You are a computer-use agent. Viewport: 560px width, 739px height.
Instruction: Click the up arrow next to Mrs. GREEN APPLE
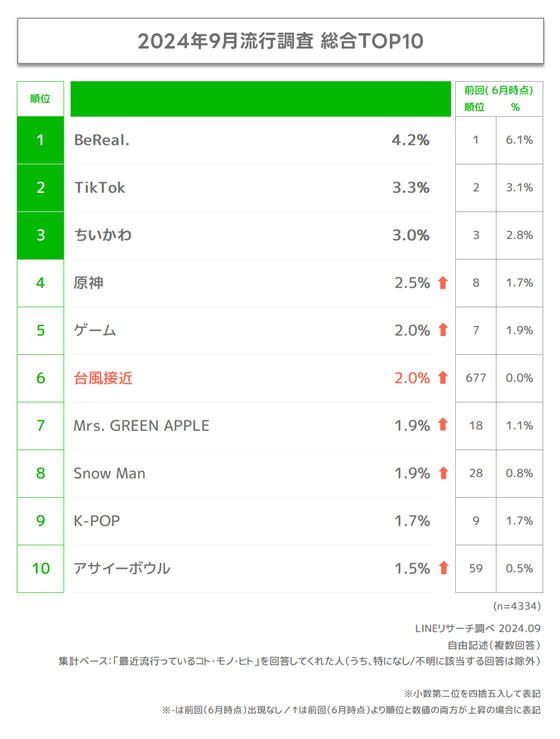click(443, 425)
